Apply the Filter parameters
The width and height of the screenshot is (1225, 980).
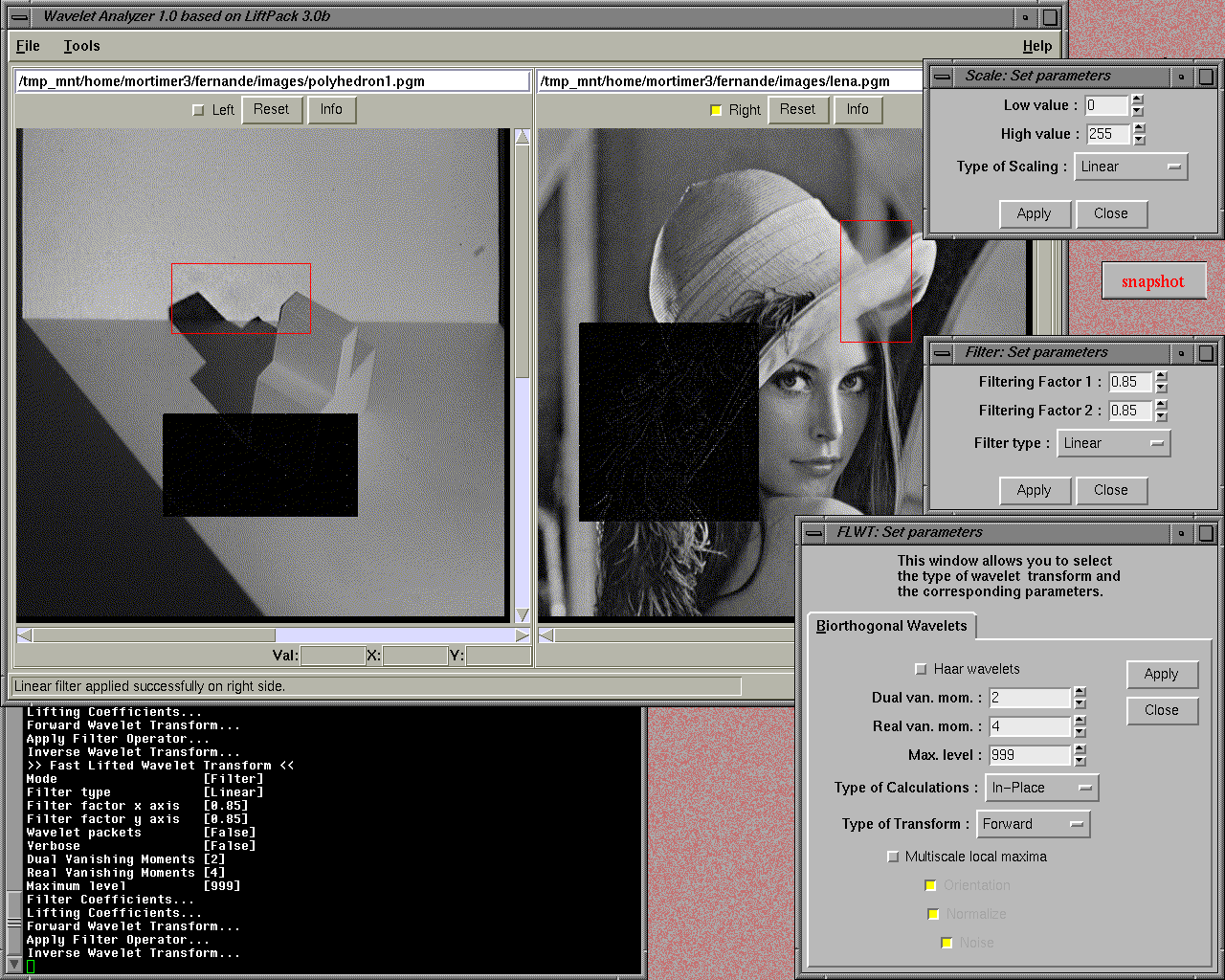point(1034,490)
